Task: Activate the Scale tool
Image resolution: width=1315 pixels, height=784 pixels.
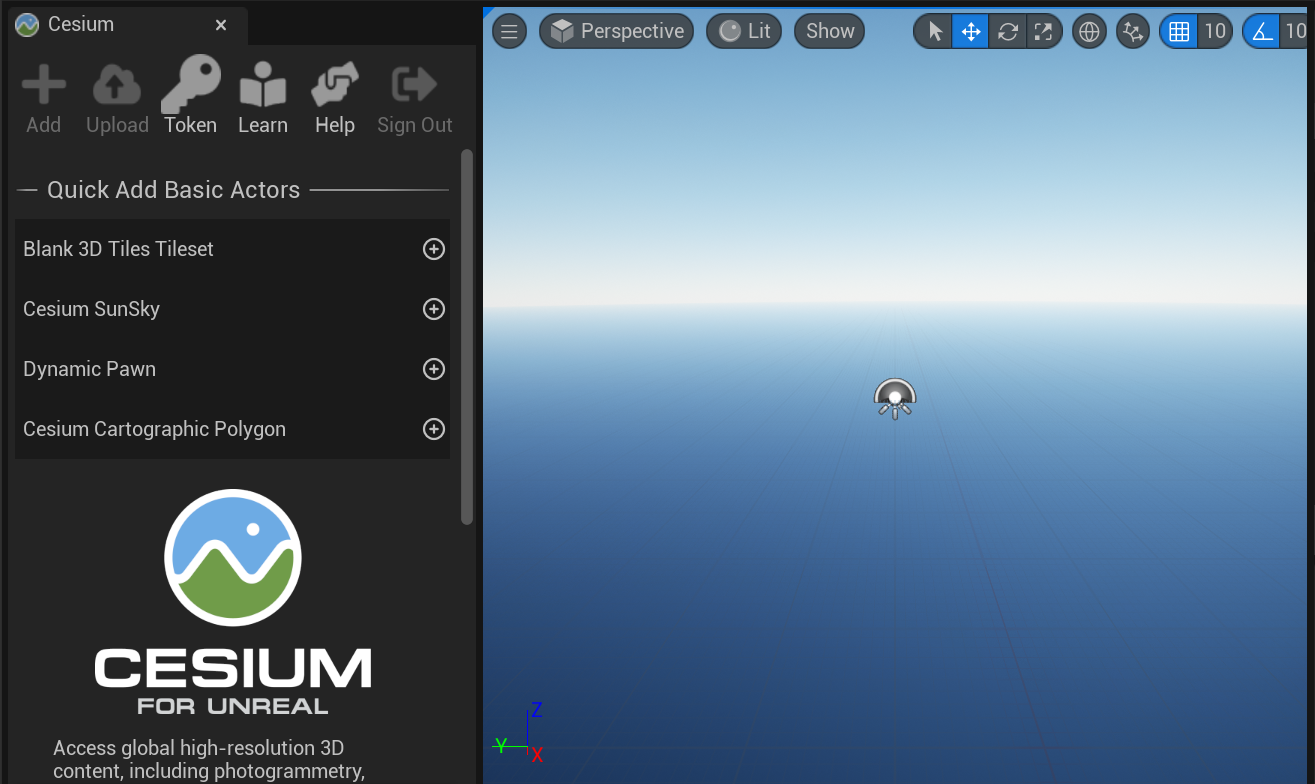Action: pyautogui.click(x=1043, y=31)
